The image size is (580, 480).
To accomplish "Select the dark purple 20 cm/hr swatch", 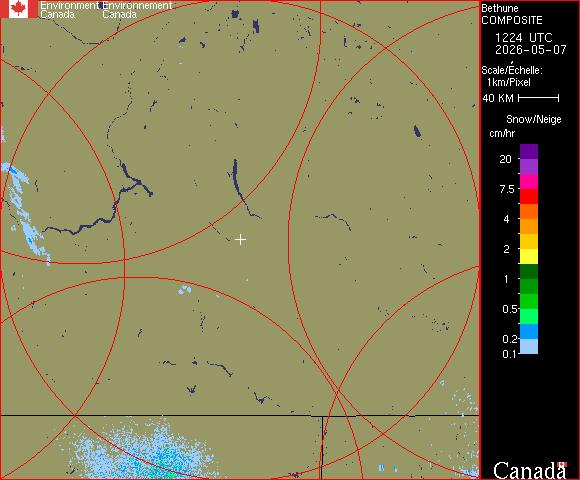I will 529,152.
